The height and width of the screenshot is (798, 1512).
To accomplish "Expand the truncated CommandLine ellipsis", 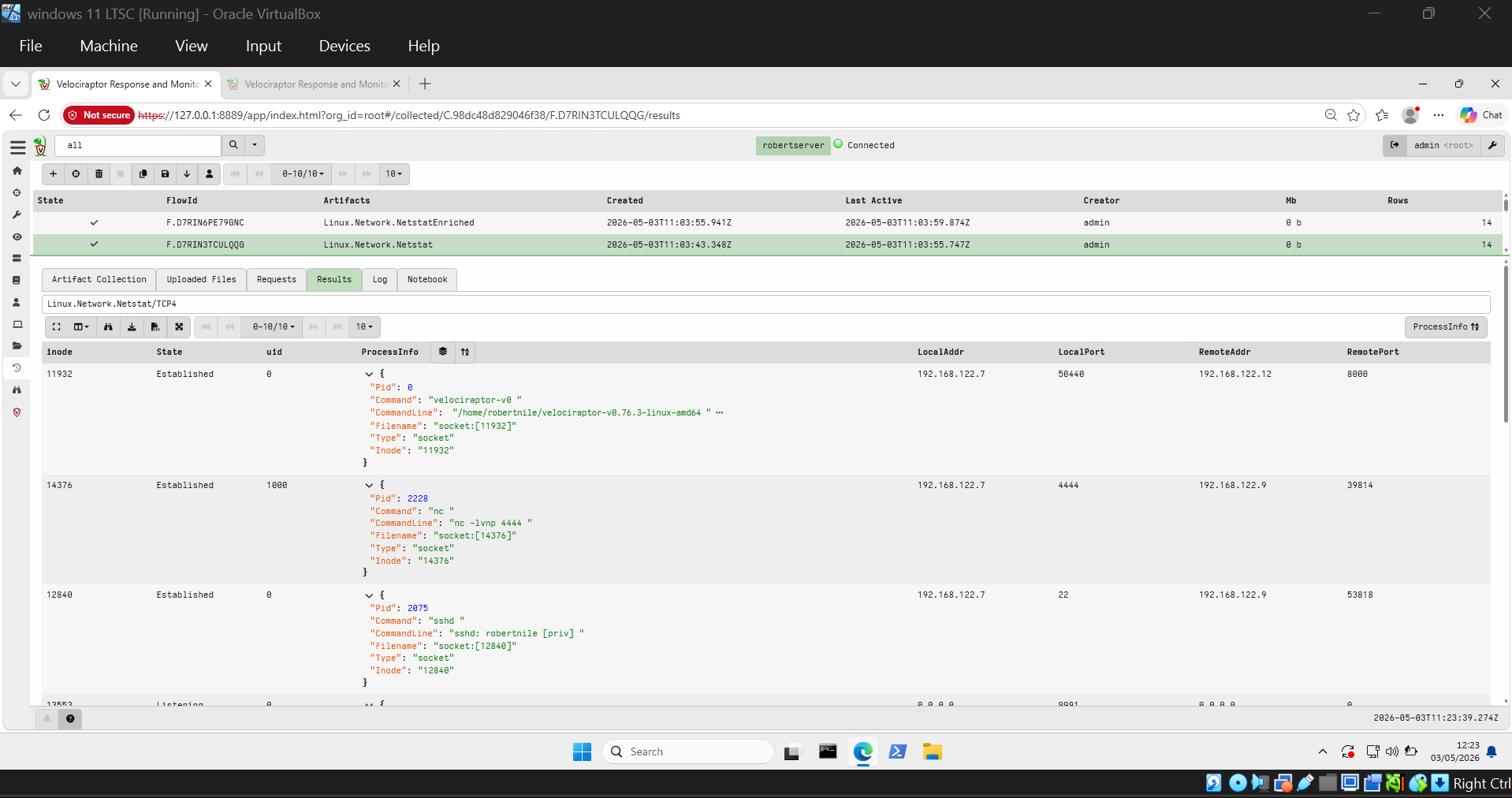I will coord(719,412).
